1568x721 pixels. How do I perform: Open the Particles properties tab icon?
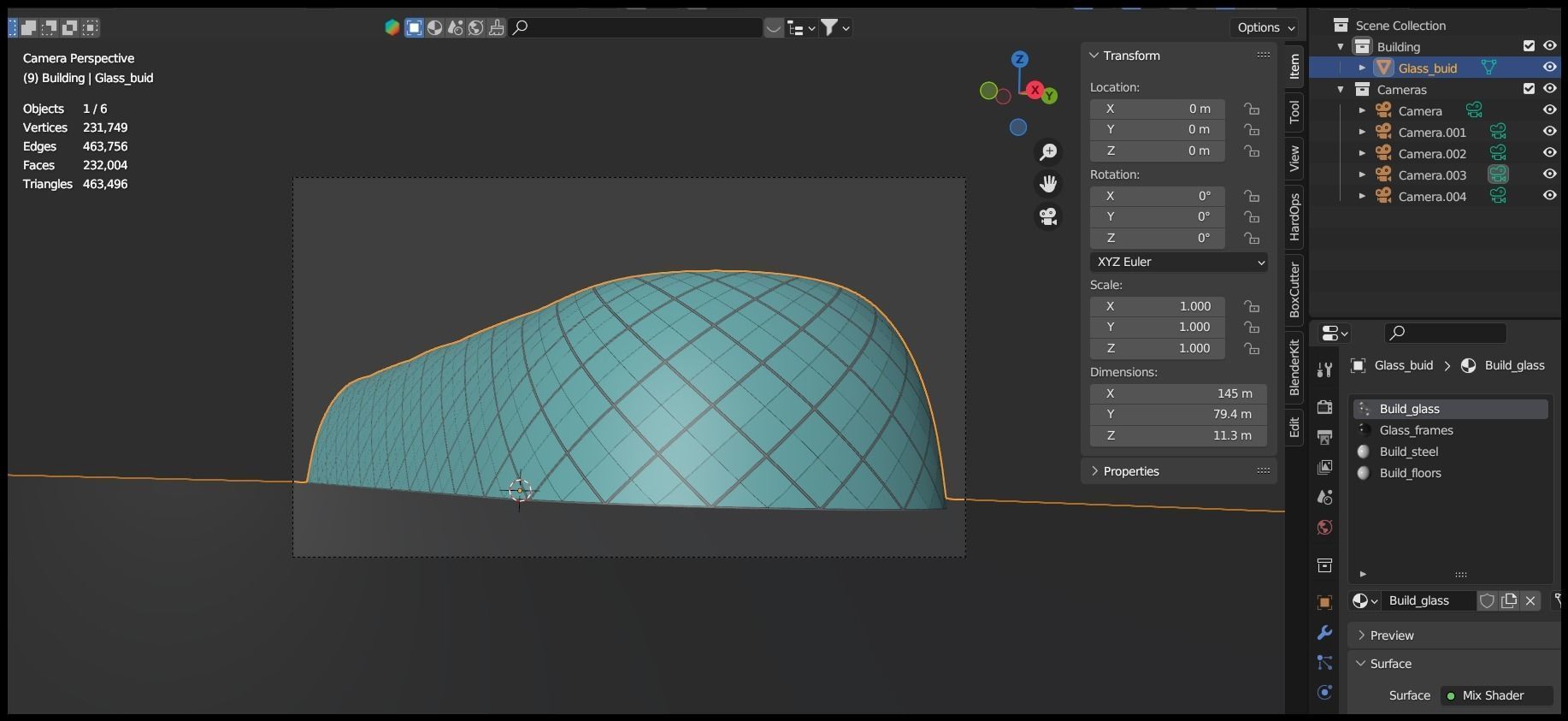[x=1324, y=663]
